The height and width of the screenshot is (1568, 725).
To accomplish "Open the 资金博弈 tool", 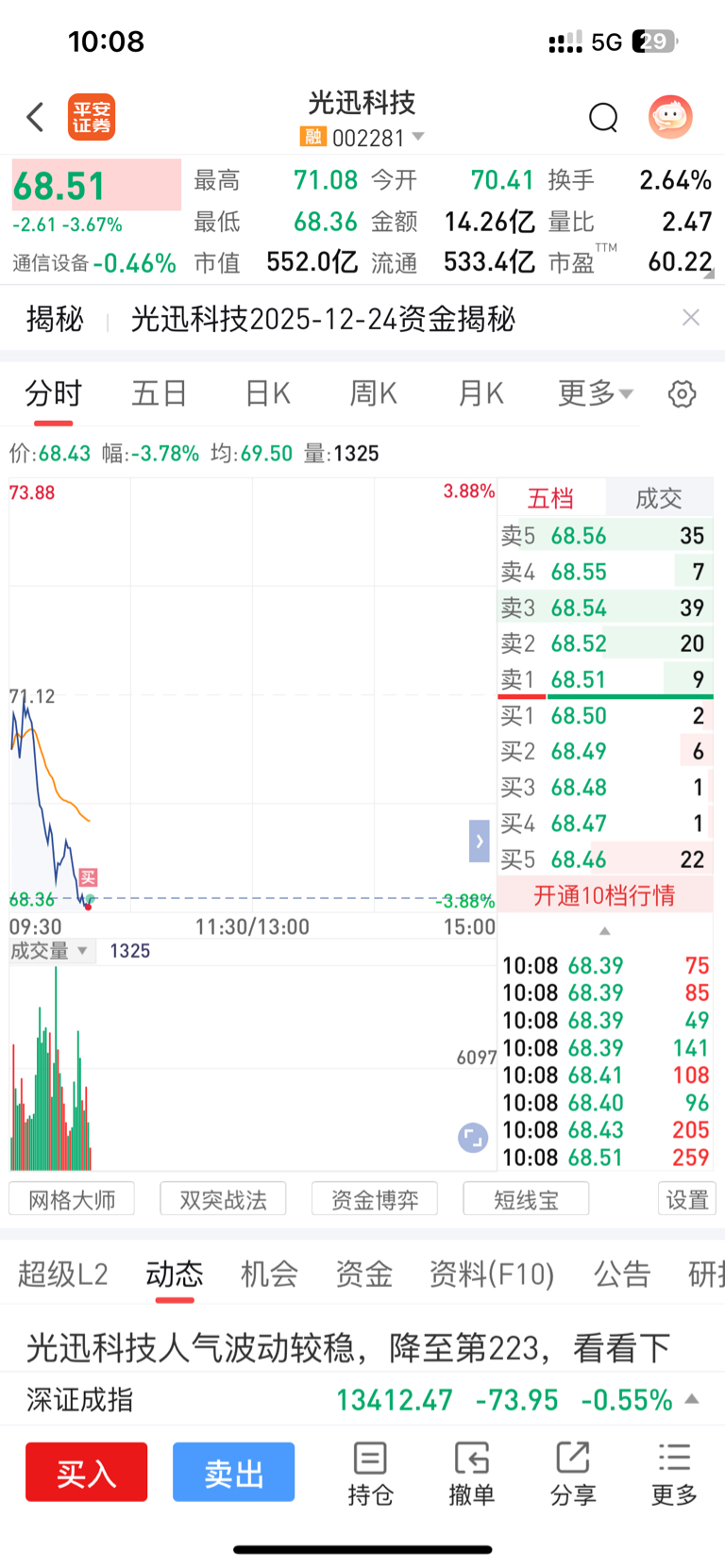I will [375, 1199].
